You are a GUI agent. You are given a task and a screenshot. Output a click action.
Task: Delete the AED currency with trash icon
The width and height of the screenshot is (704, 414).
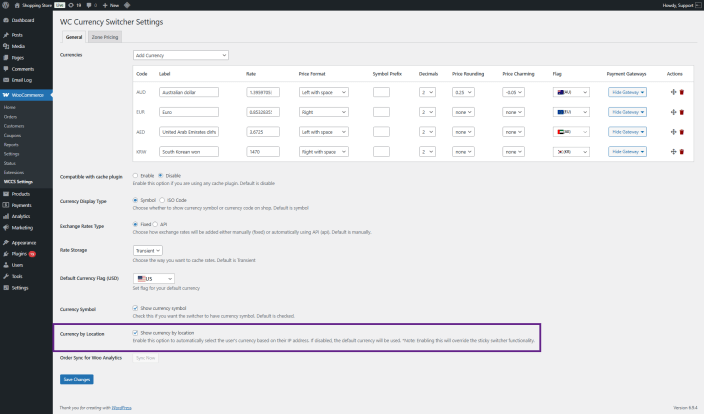click(x=682, y=132)
